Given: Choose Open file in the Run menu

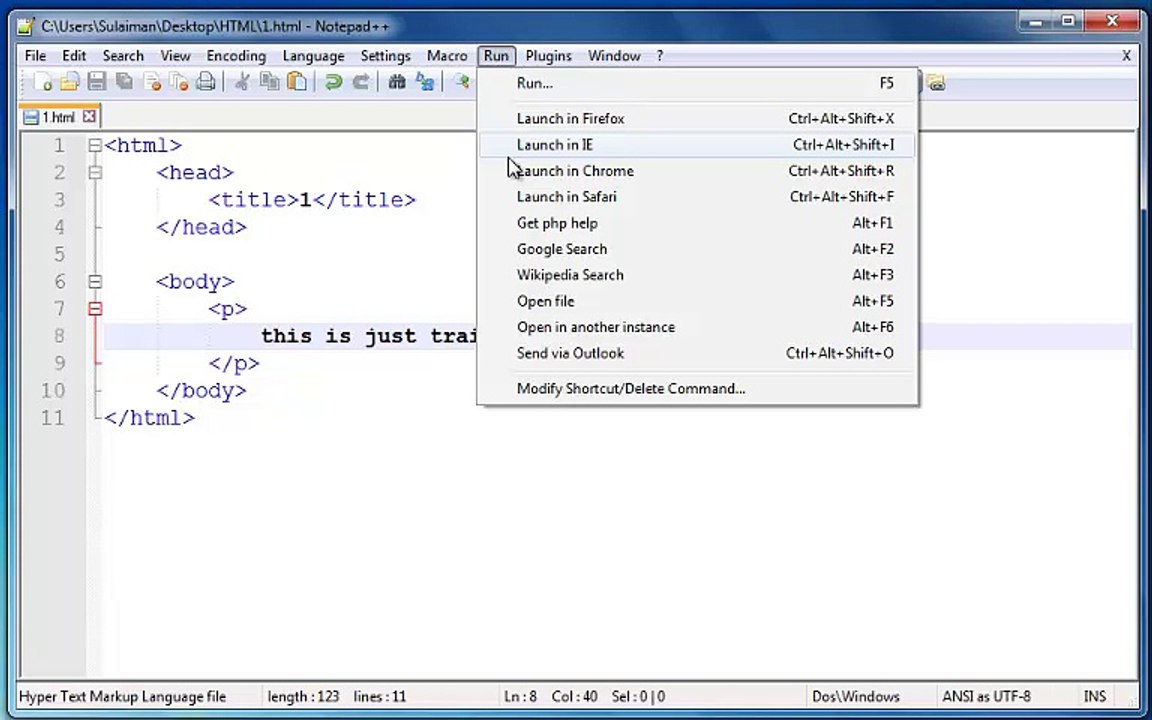Looking at the screenshot, I should [x=697, y=300].
